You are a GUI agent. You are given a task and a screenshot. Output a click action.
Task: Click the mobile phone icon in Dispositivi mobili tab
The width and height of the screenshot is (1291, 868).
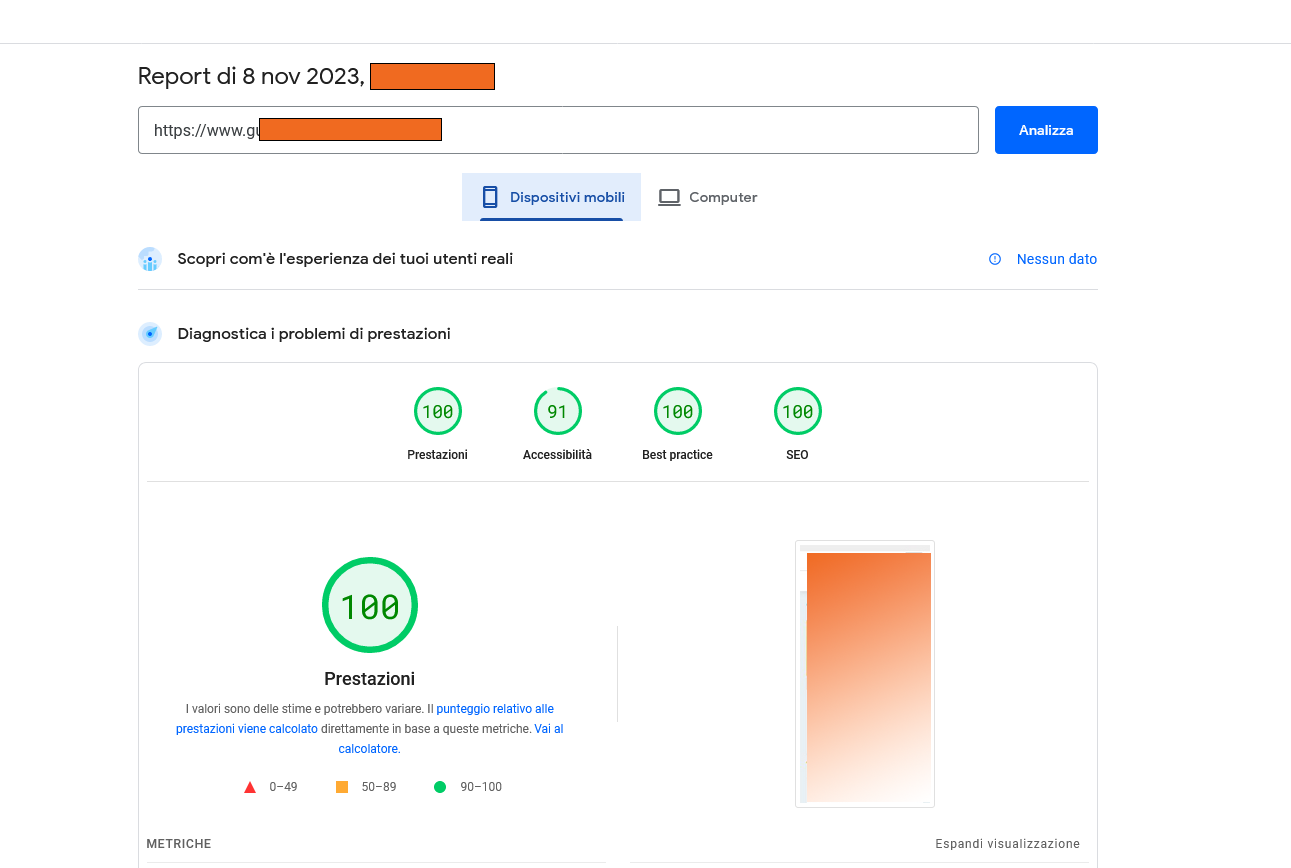pyautogui.click(x=490, y=197)
